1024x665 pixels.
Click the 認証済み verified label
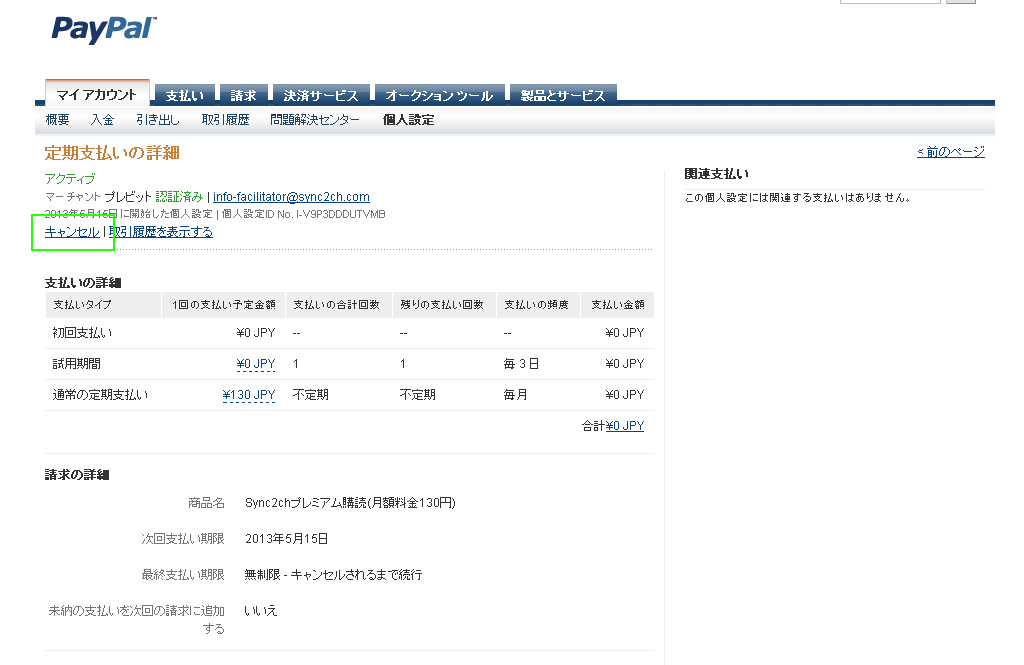179,197
